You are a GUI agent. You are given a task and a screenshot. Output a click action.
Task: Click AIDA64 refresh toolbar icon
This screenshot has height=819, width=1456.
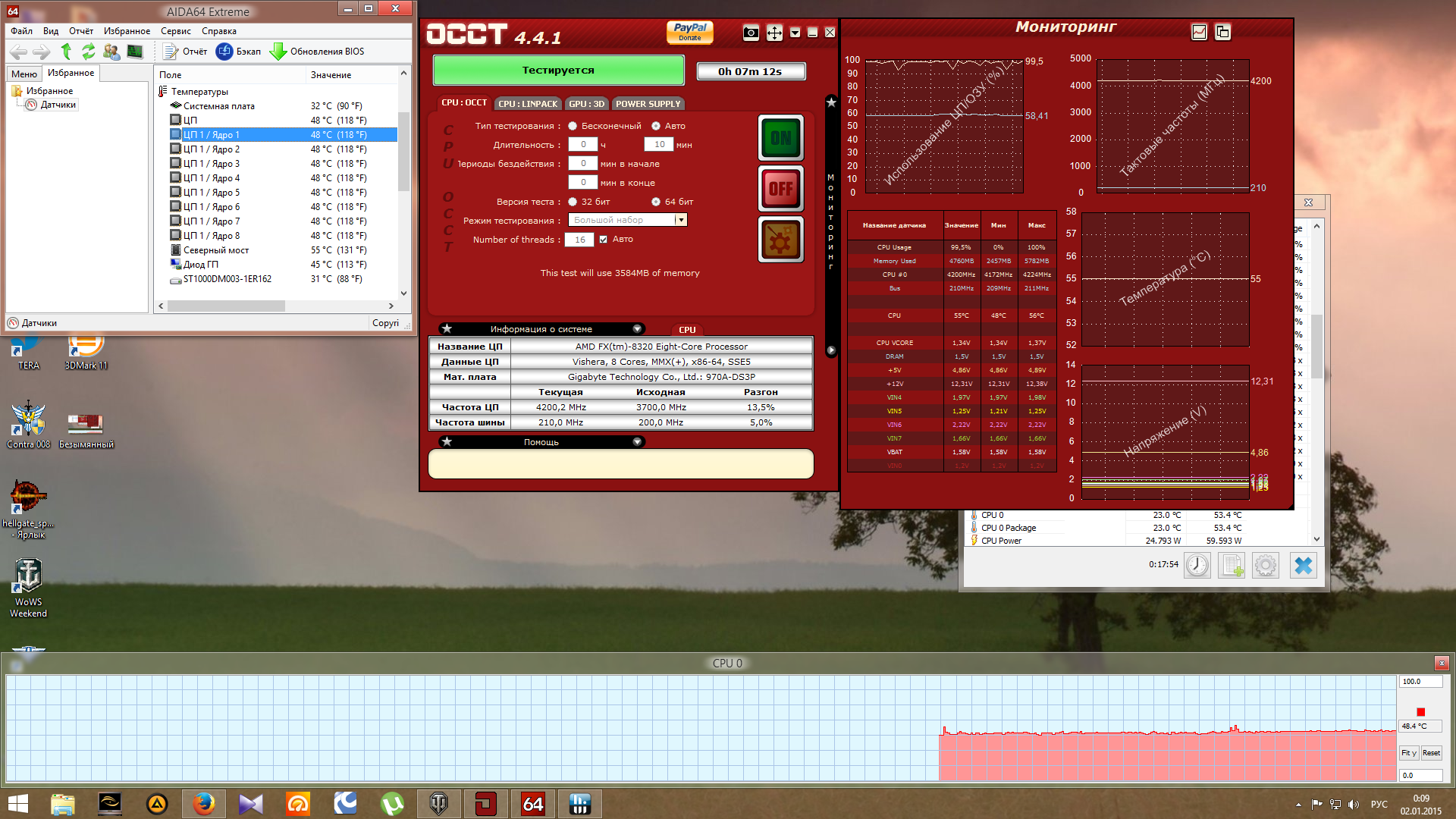tap(89, 52)
